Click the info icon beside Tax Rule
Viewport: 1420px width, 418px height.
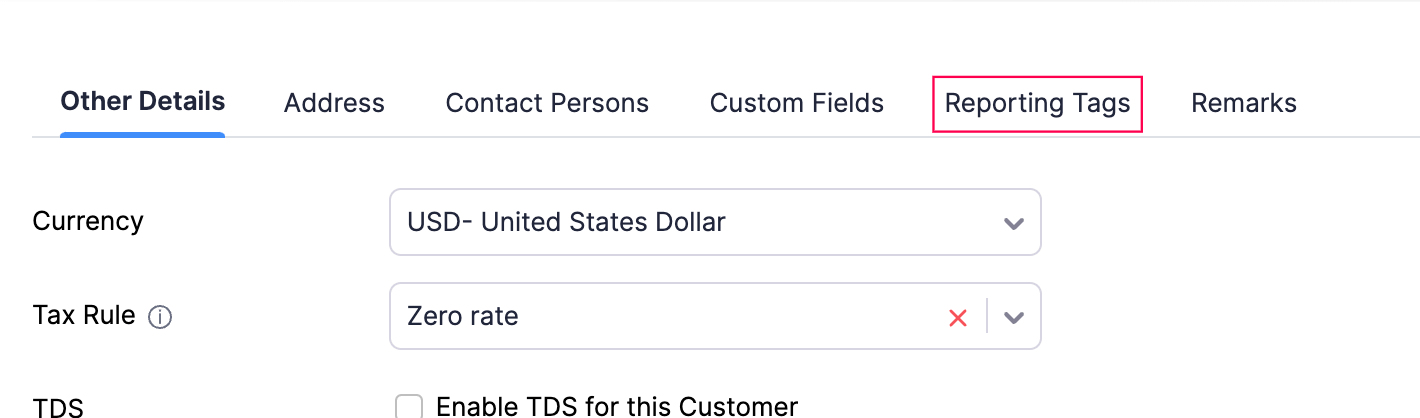[x=160, y=318]
